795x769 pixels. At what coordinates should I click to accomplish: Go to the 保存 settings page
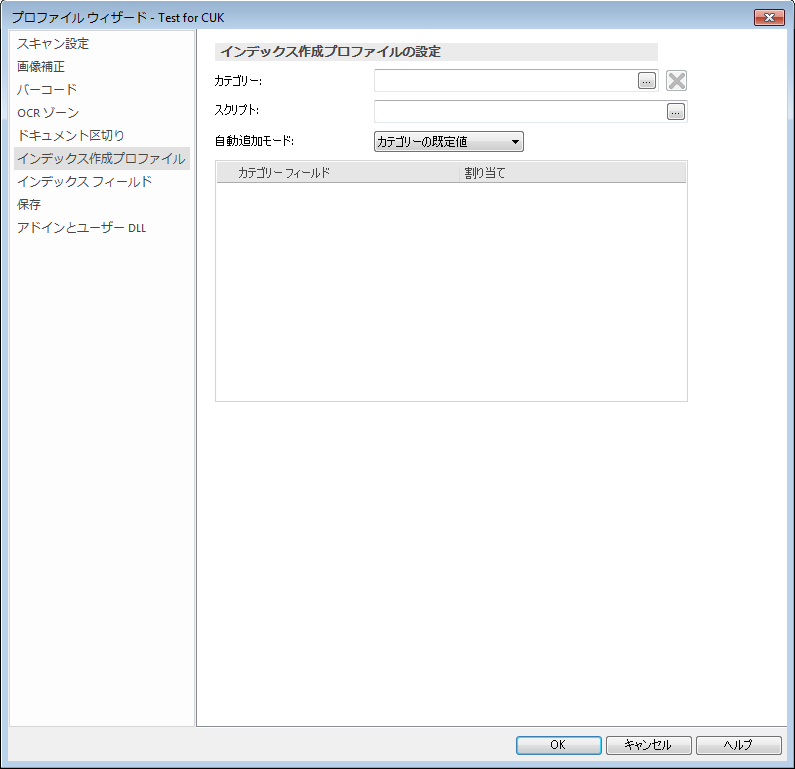coord(28,204)
